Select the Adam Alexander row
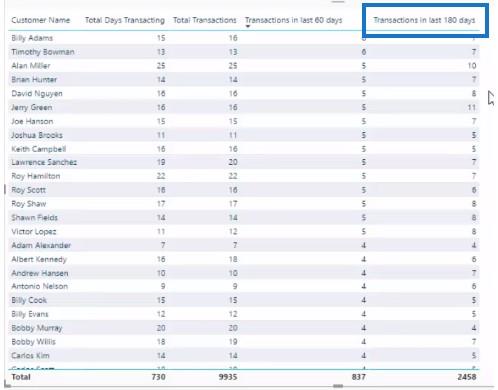This screenshot has width=498, height=390. pos(244,245)
